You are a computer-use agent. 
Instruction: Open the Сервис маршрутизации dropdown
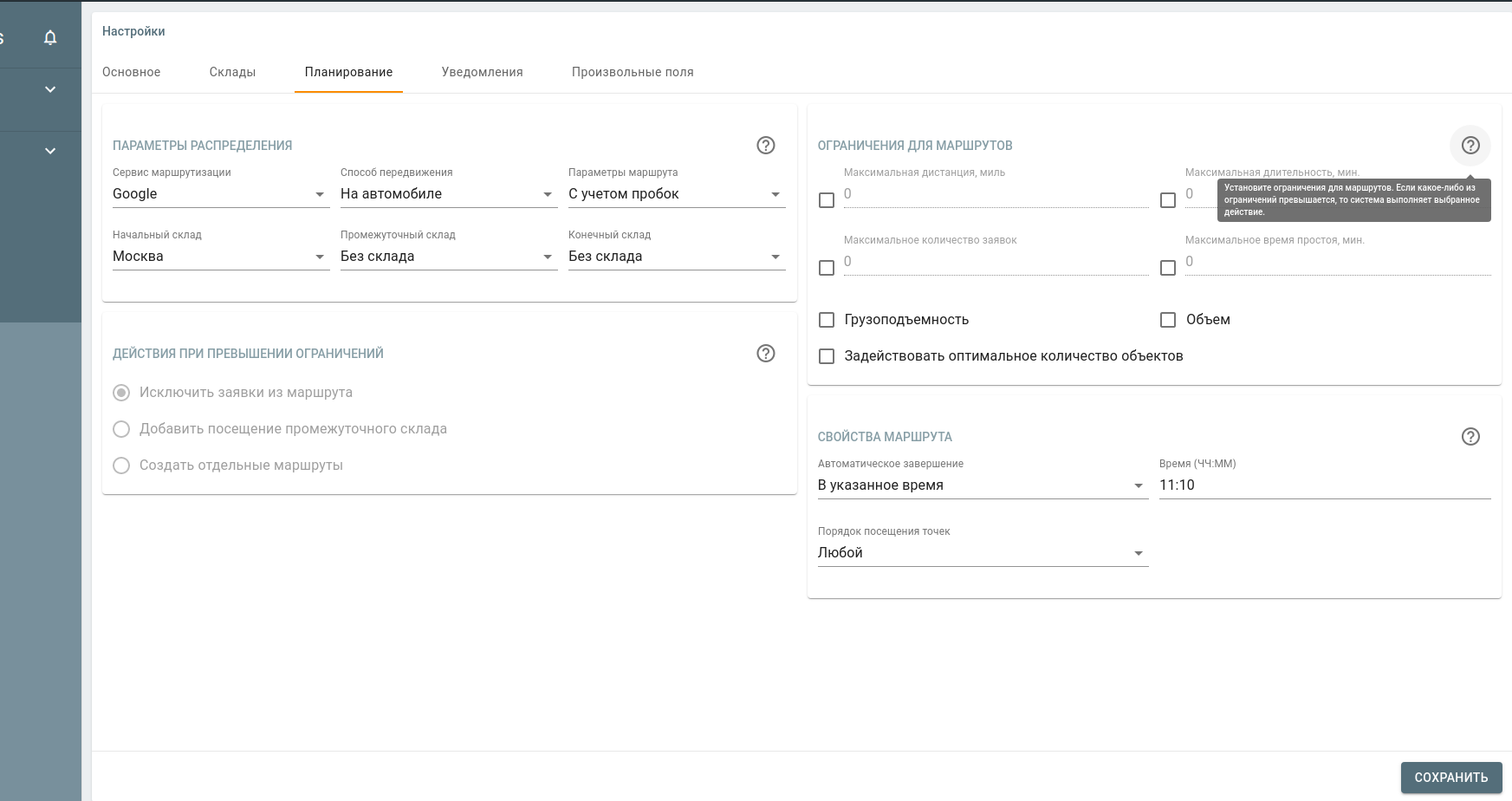[x=220, y=194]
